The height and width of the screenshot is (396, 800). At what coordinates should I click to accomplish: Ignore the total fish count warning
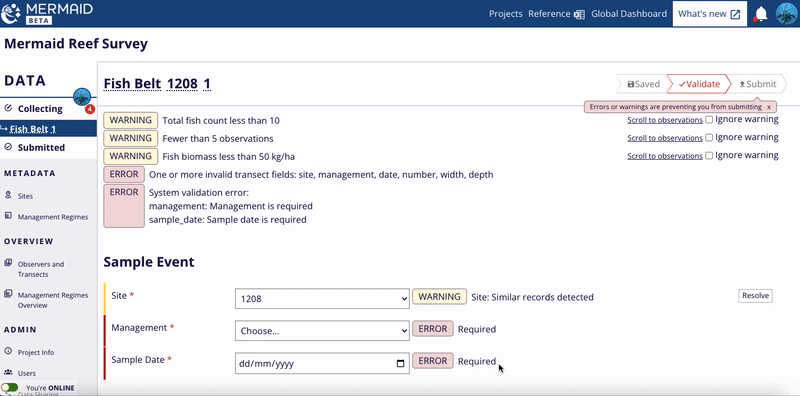[709, 120]
